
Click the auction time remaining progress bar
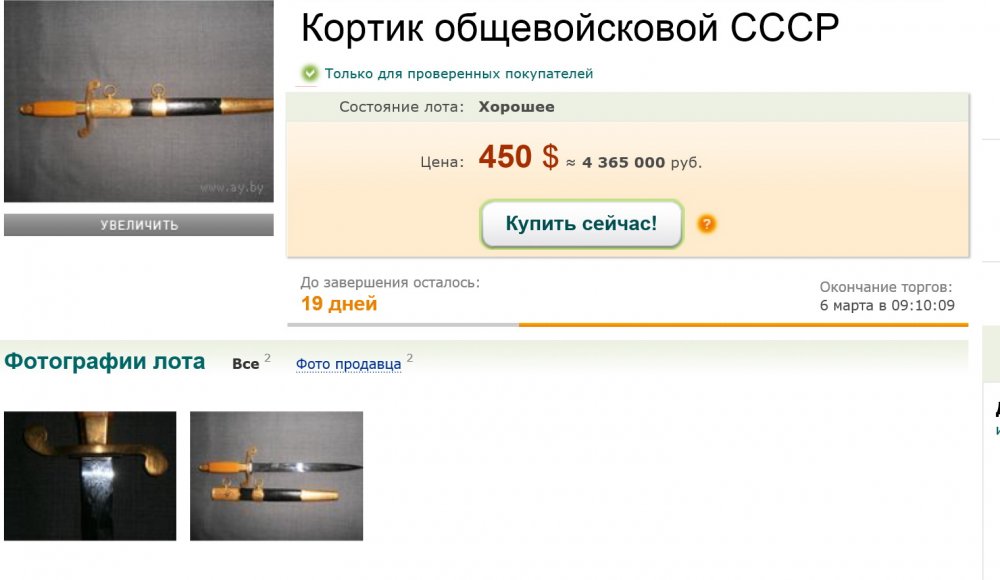point(628,325)
